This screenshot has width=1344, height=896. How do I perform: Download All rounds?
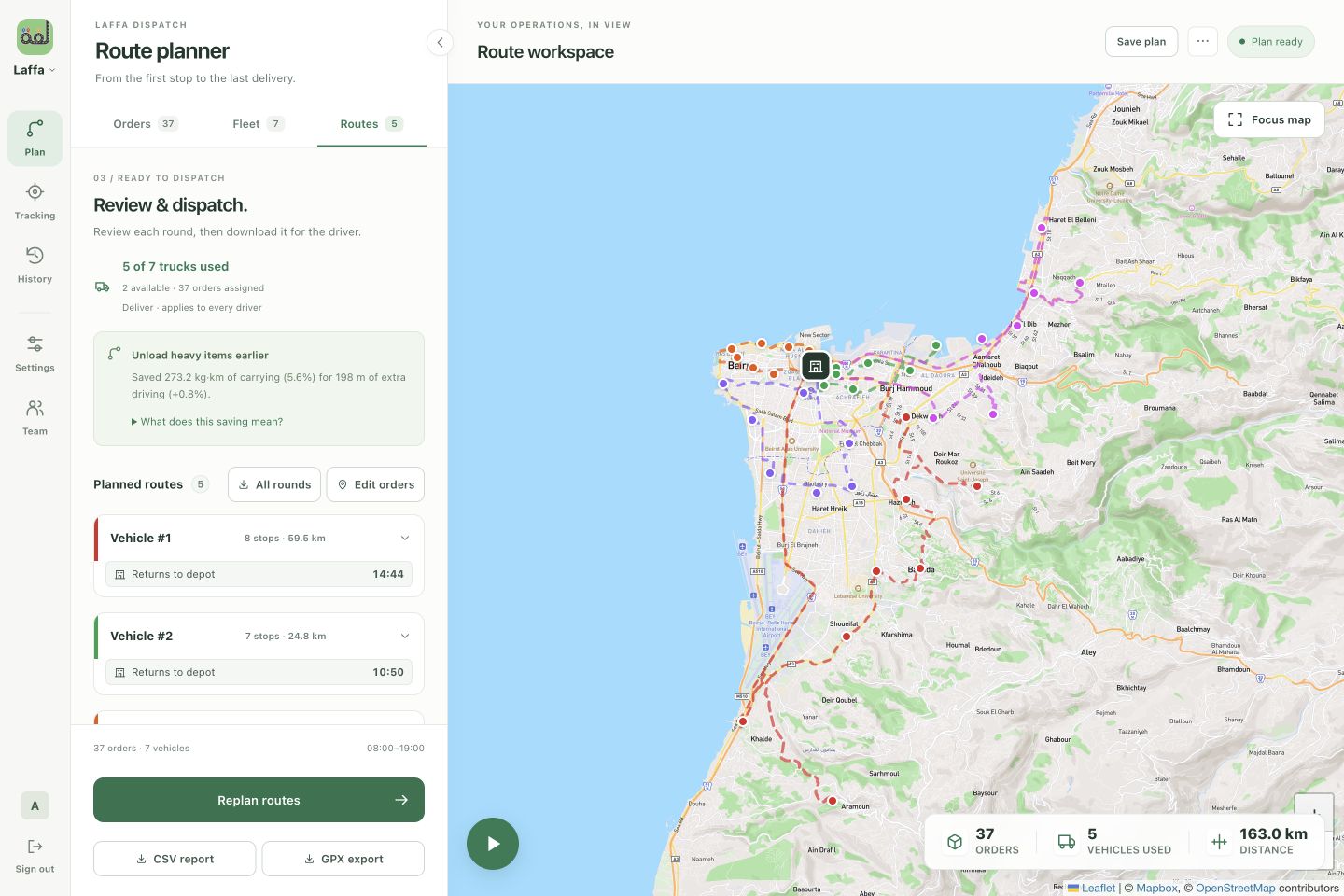pyautogui.click(x=274, y=484)
